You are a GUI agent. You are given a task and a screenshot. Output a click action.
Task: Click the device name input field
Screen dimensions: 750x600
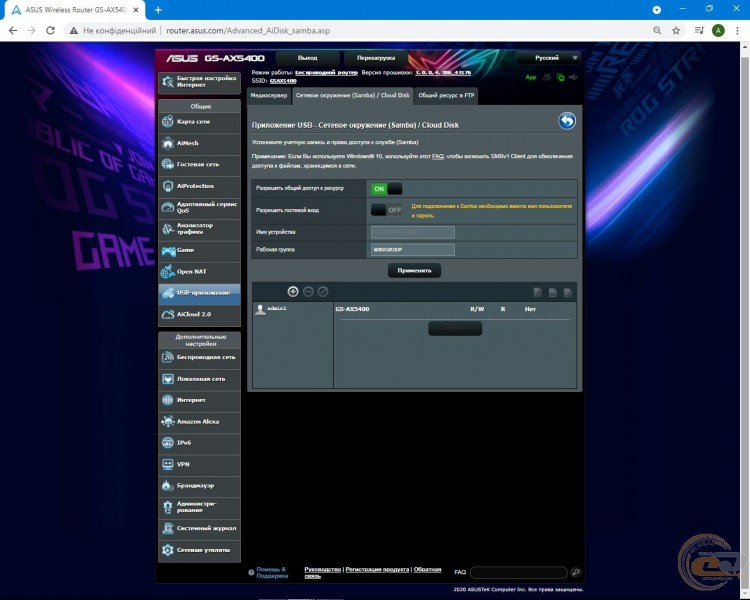click(x=413, y=233)
